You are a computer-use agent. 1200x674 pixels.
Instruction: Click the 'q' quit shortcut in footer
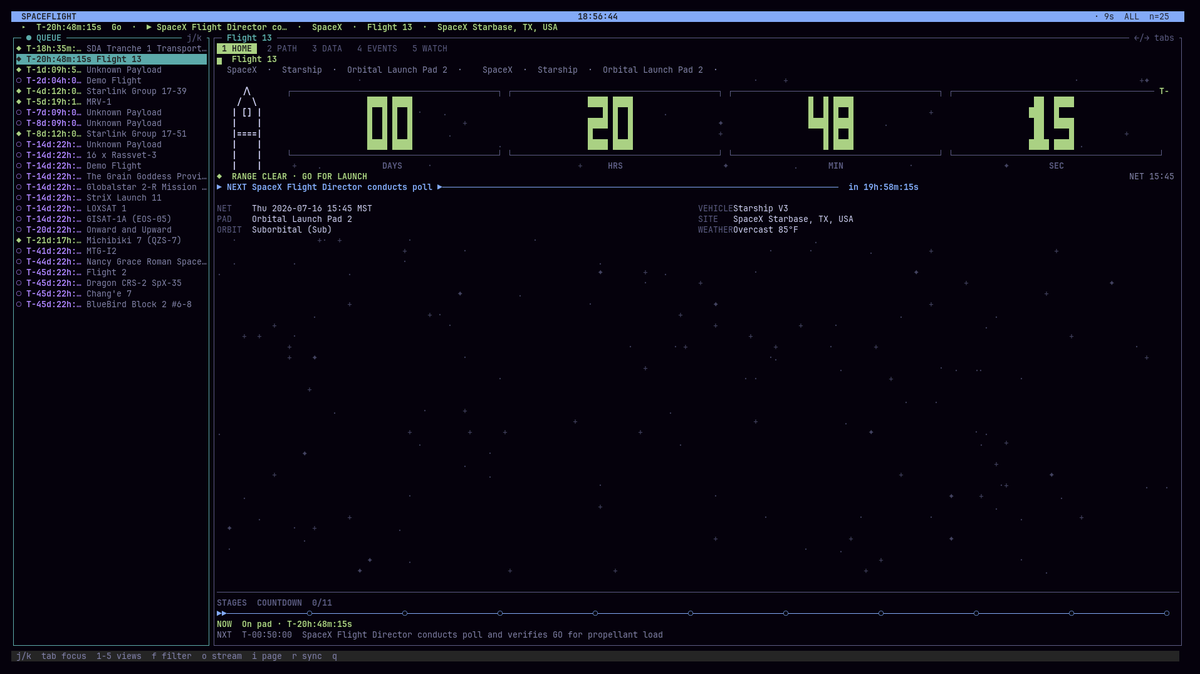334,656
